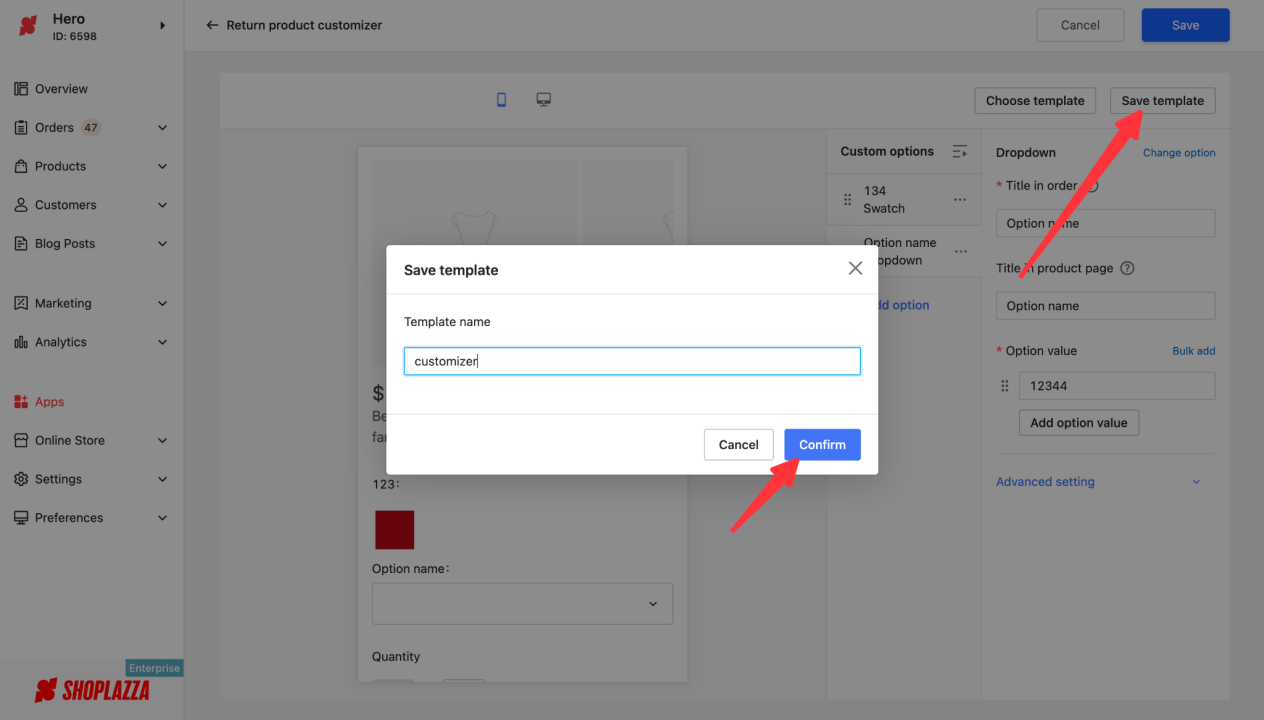Go to Overview in the sidebar

pyautogui.click(x=61, y=89)
